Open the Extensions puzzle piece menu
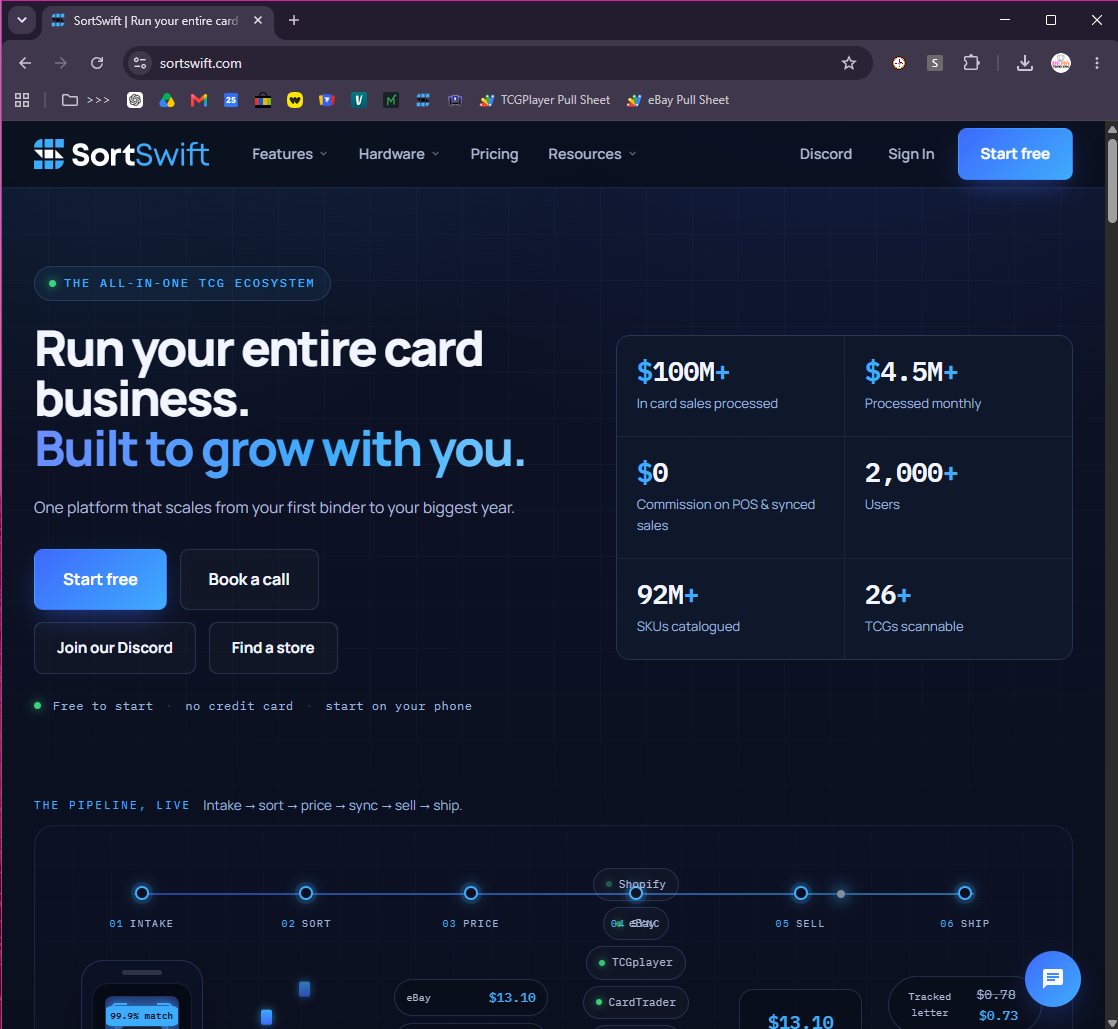 (x=971, y=63)
